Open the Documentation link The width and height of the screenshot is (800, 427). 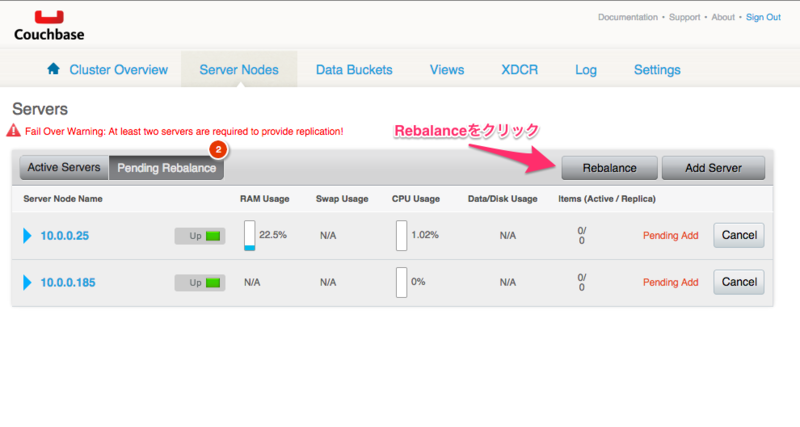coord(628,17)
